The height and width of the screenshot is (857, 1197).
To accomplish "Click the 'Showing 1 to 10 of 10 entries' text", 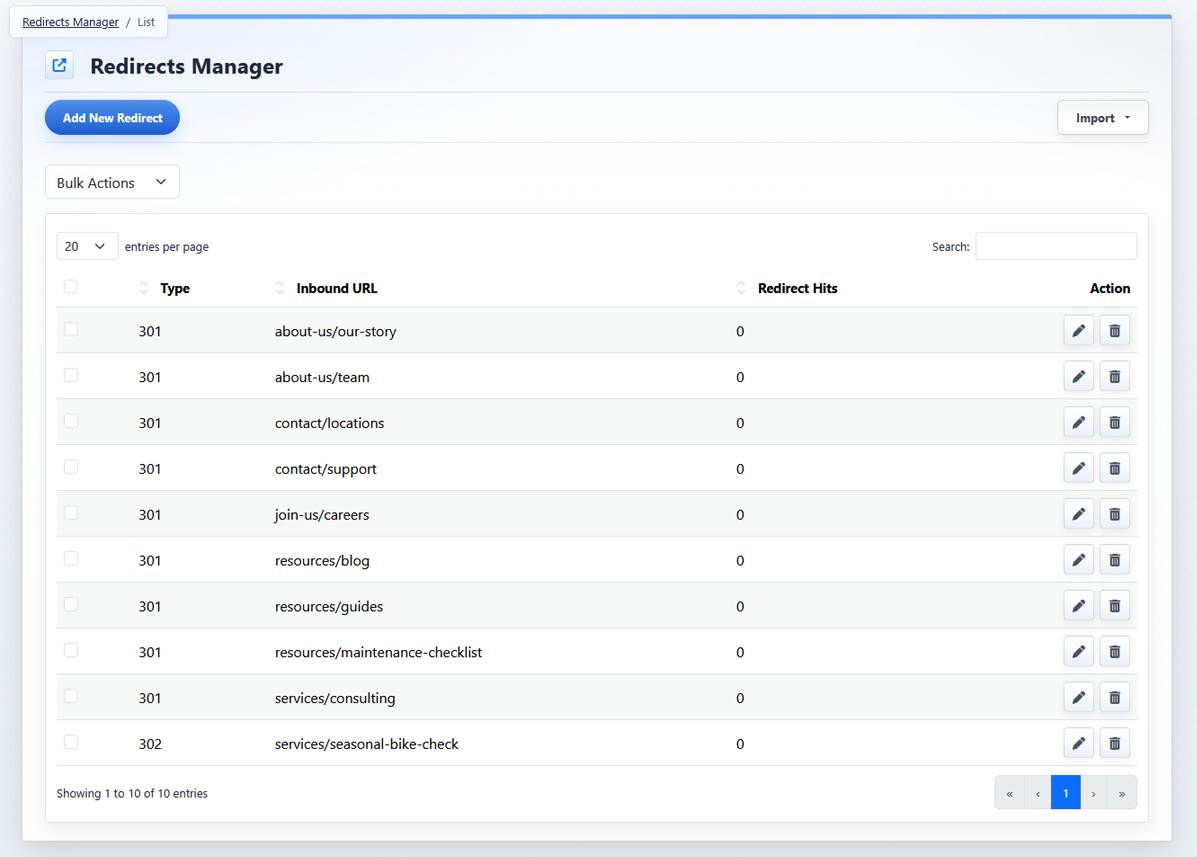I will pos(132,793).
